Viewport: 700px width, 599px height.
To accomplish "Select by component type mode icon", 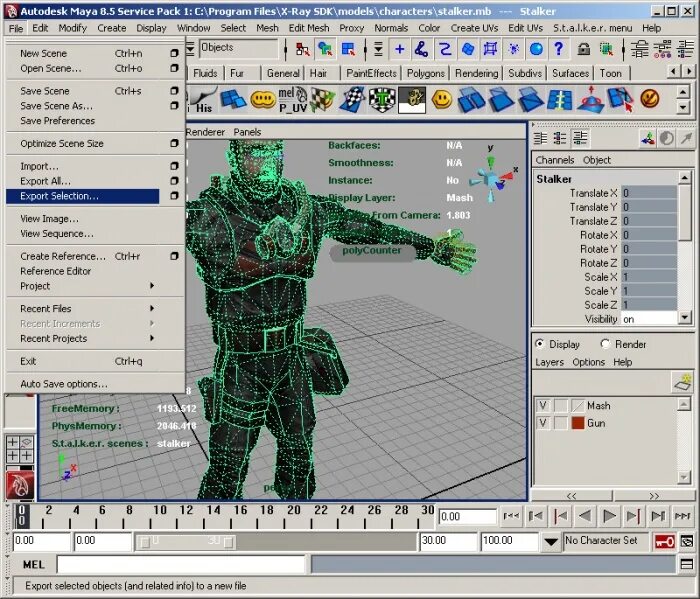I will pyautogui.click(x=348, y=49).
